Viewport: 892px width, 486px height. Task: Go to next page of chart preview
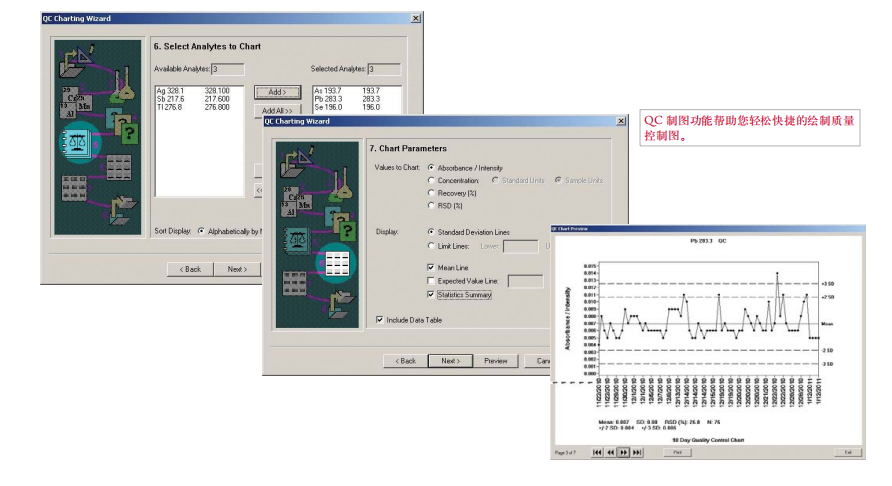click(624, 452)
